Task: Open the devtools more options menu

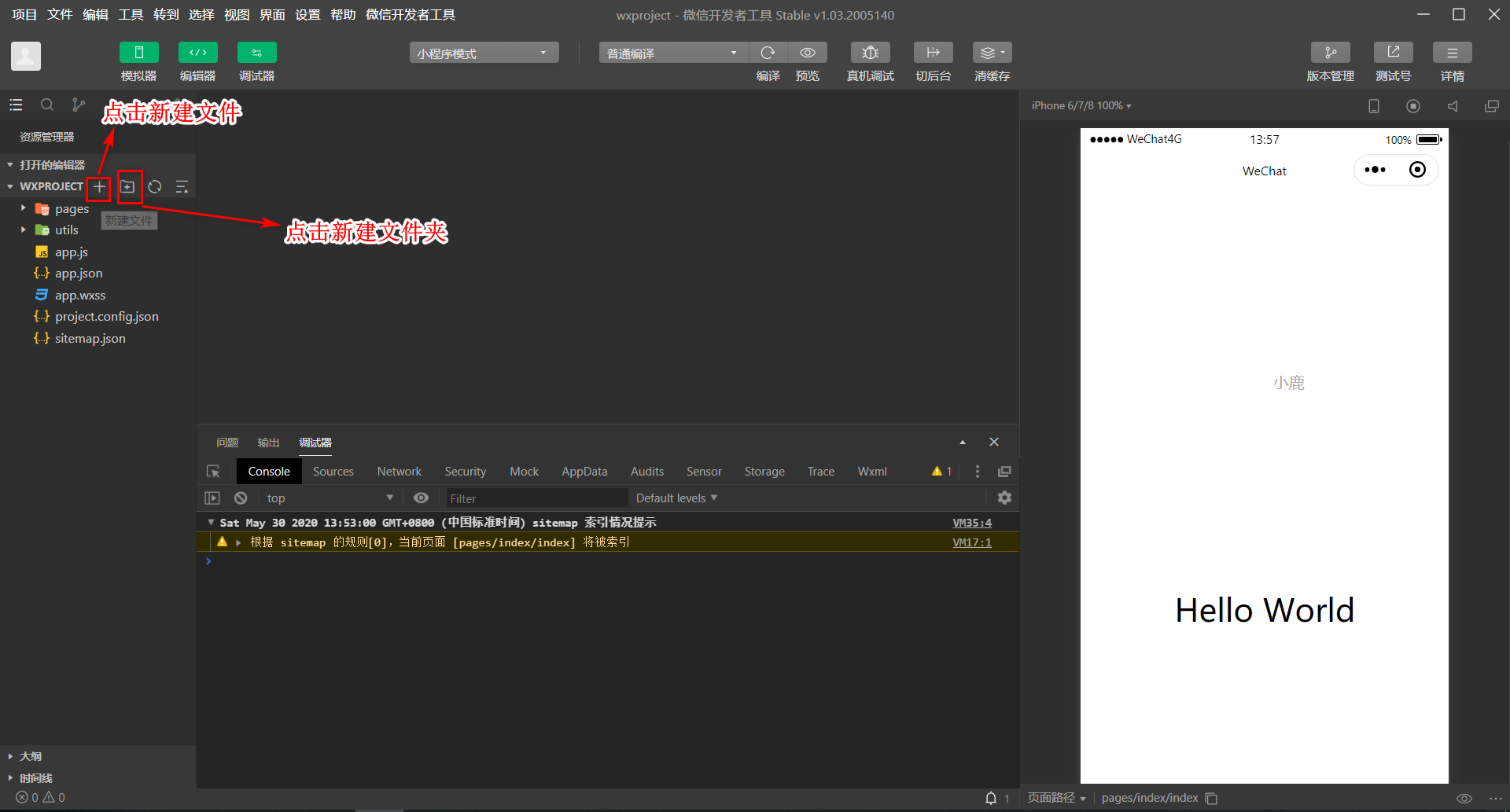Action: (x=978, y=472)
